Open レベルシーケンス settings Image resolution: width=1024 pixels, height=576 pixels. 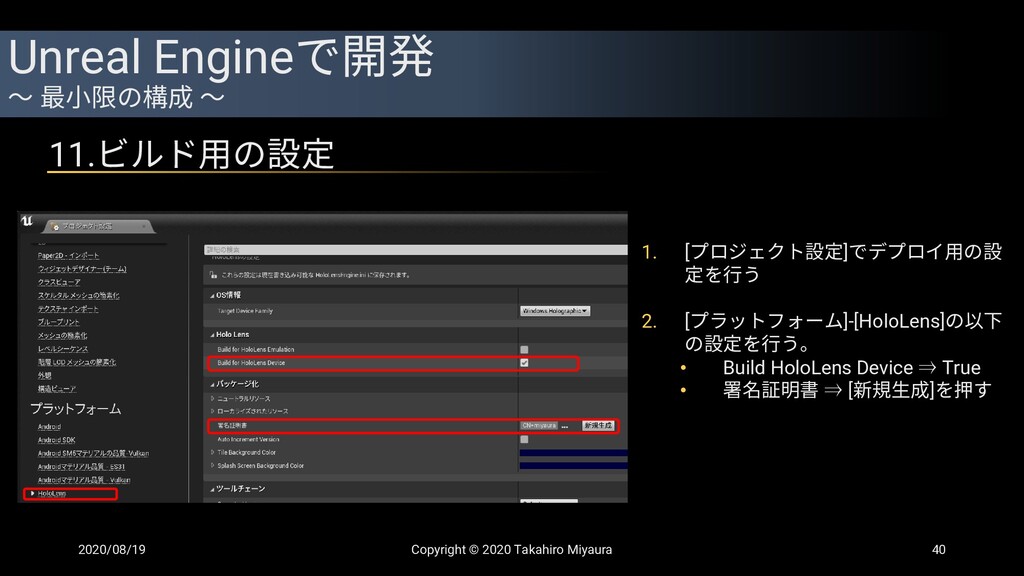point(63,349)
